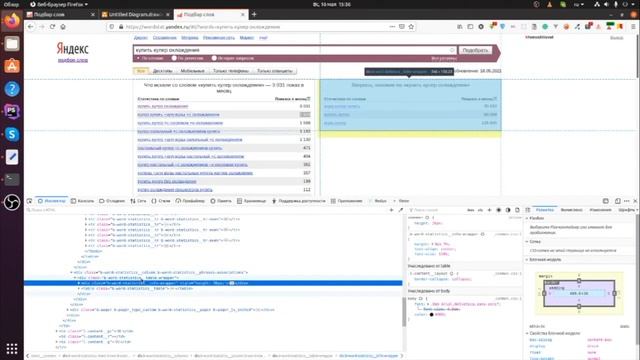
Task: Open a new Firefox tab
Action: 254,14
